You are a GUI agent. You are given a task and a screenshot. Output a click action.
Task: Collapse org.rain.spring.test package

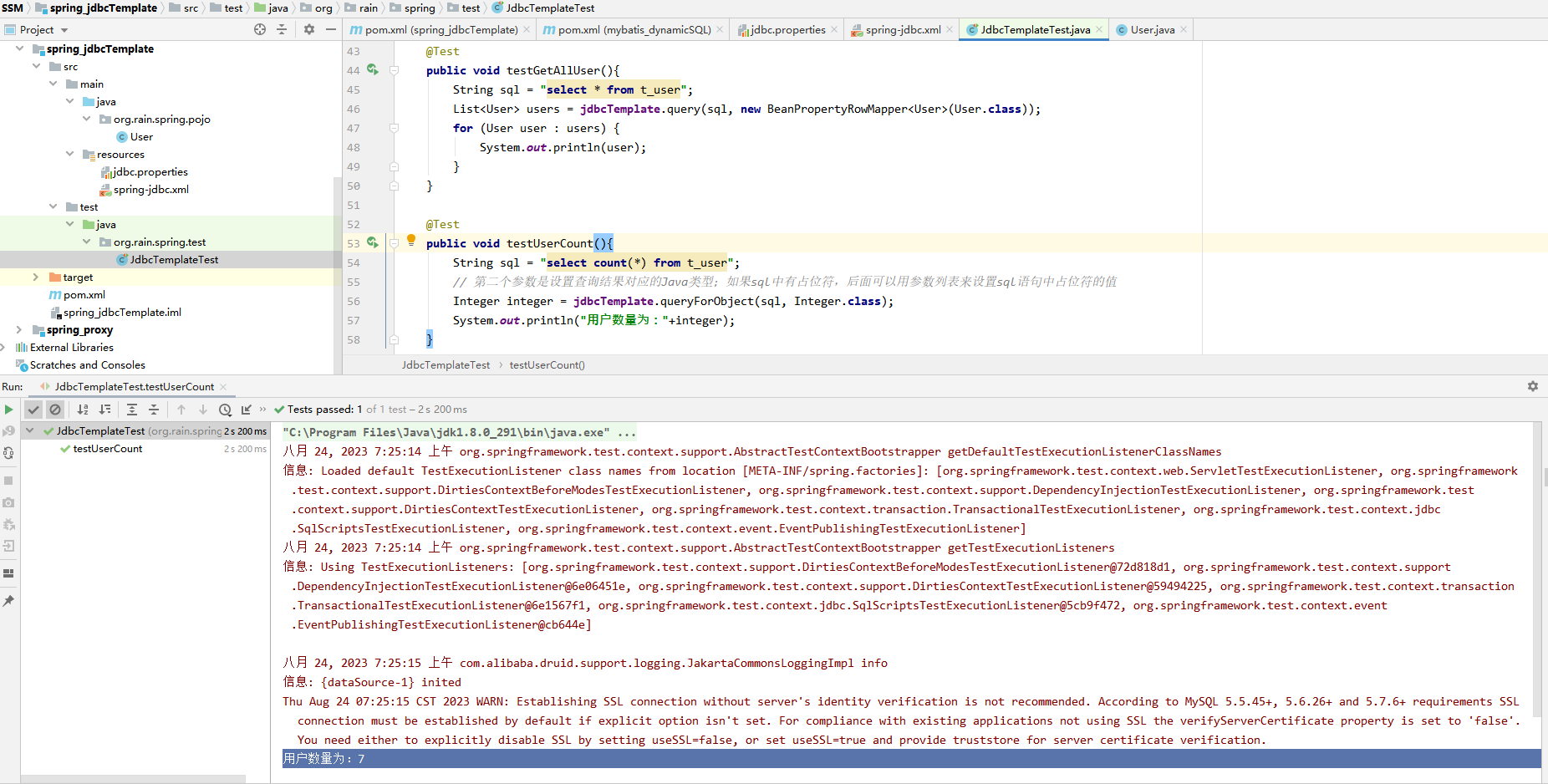86,242
